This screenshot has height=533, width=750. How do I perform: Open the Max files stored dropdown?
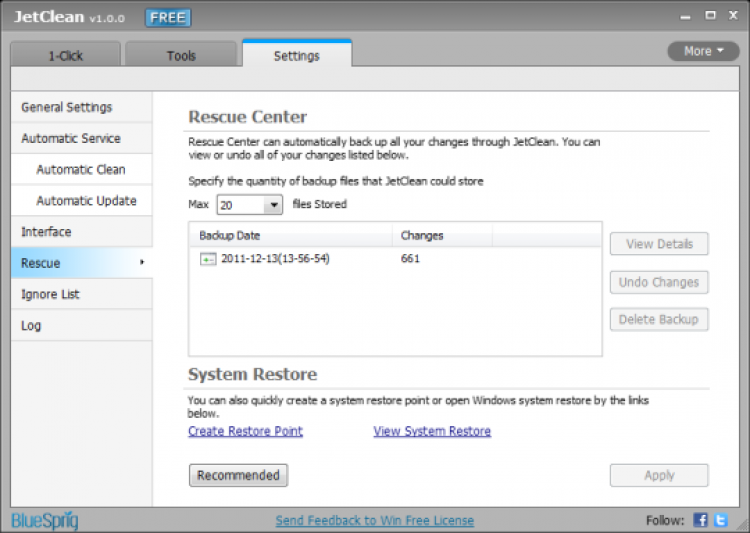273,205
